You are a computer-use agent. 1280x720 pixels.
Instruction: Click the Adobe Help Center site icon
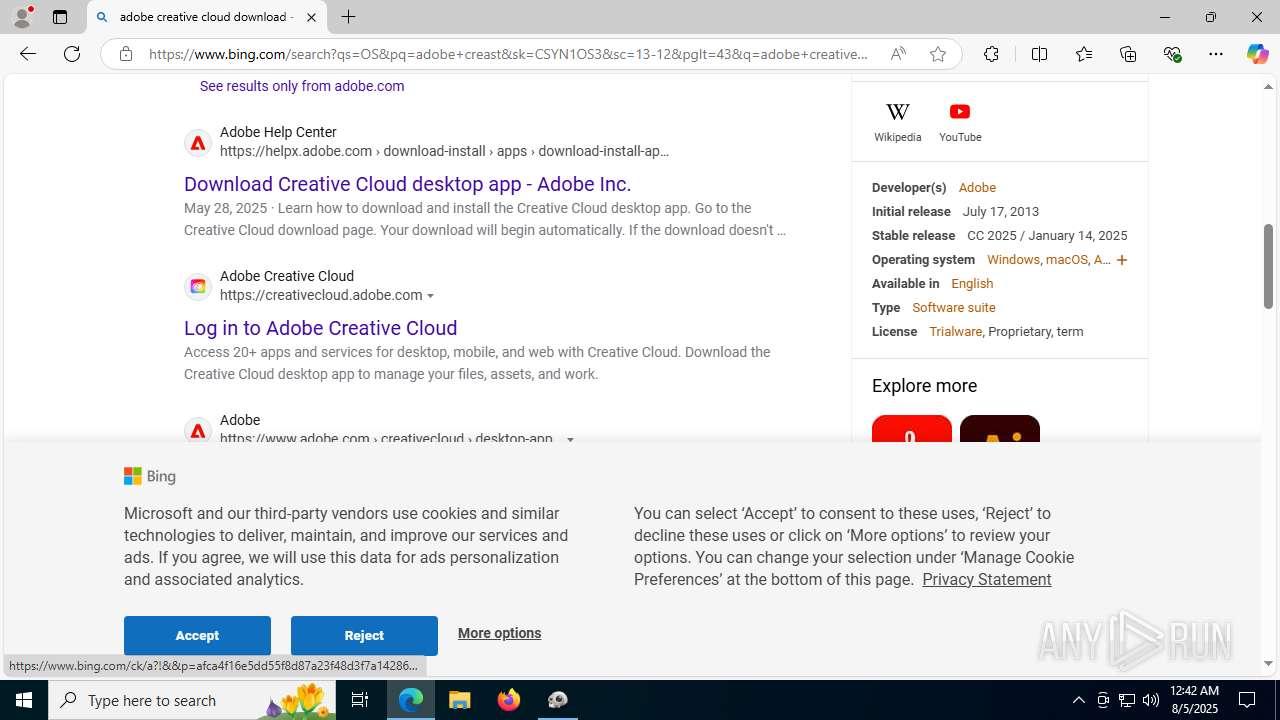(x=198, y=143)
